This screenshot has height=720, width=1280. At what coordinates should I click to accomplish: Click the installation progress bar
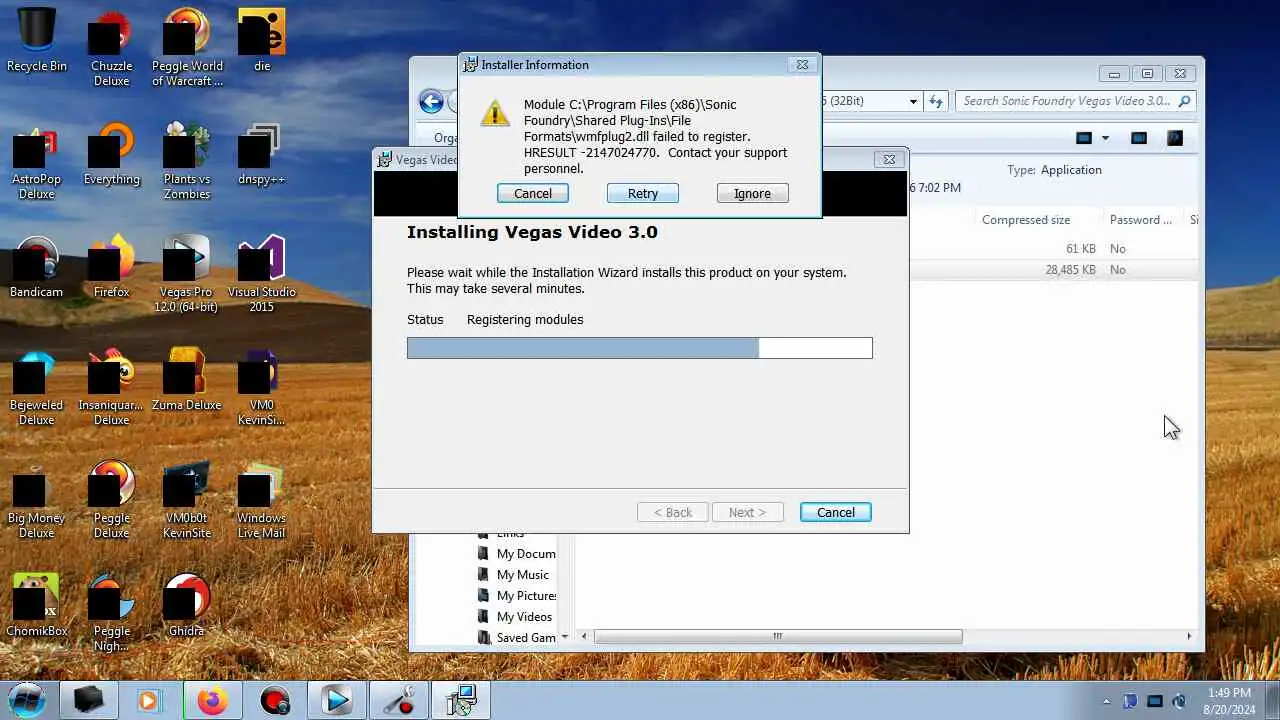point(640,348)
